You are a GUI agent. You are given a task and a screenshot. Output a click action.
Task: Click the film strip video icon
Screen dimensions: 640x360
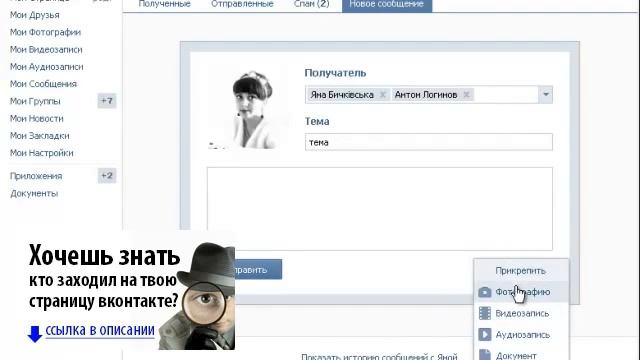[x=485, y=313]
